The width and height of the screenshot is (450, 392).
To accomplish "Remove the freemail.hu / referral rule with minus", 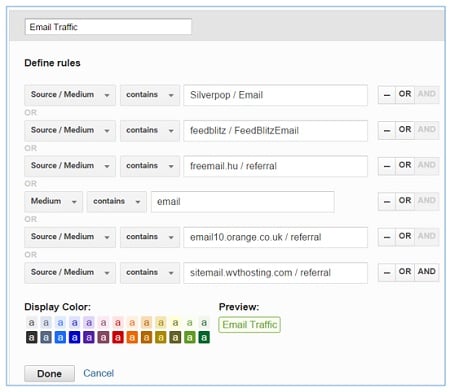I will point(387,166).
